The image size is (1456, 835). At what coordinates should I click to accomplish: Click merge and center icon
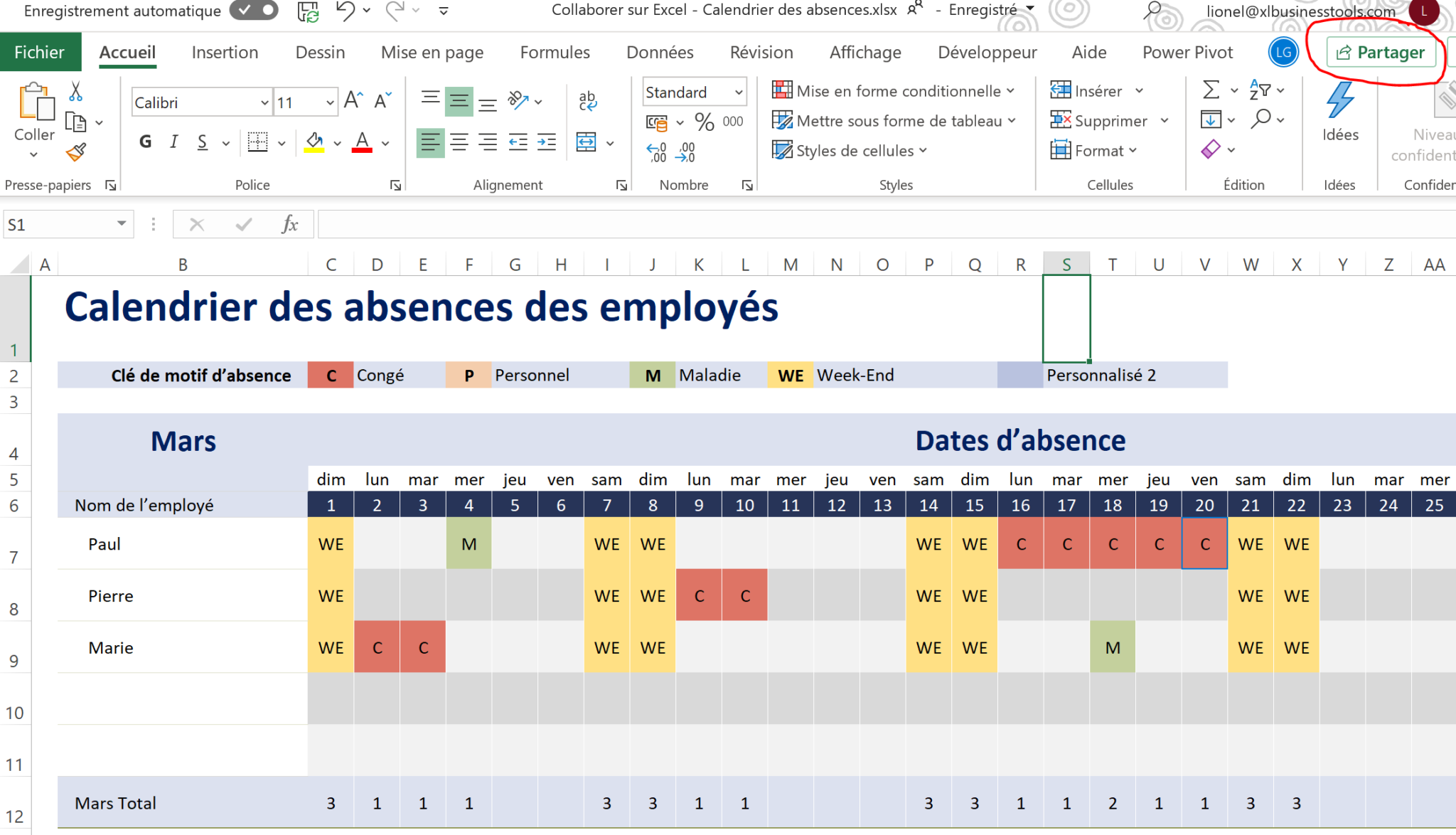(x=587, y=142)
